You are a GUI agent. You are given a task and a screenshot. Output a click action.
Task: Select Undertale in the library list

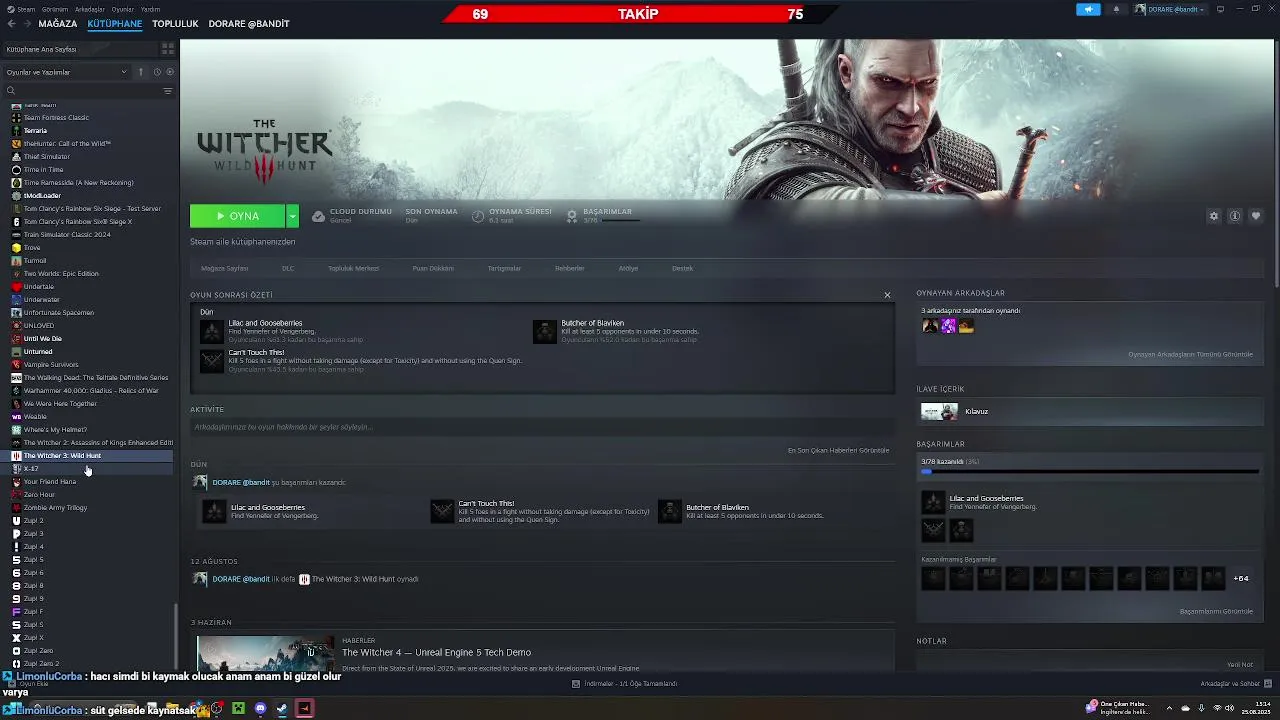[x=39, y=286]
